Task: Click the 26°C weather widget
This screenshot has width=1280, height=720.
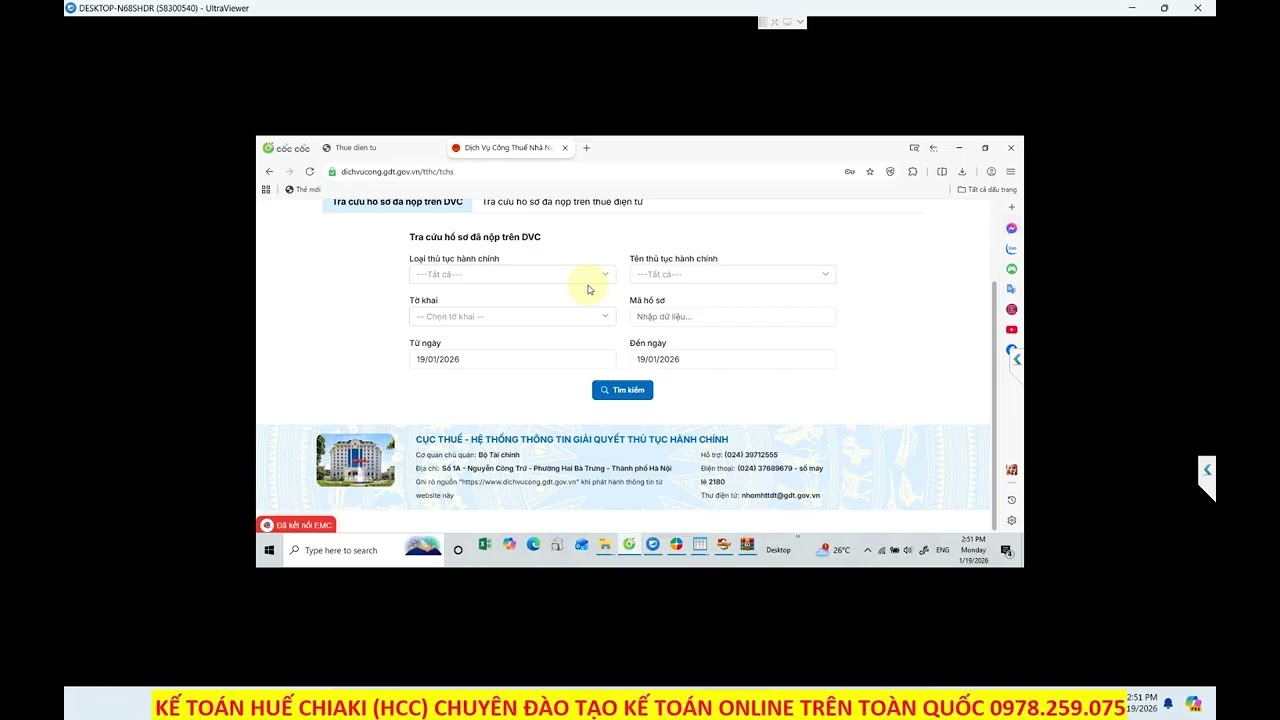Action: coord(833,550)
